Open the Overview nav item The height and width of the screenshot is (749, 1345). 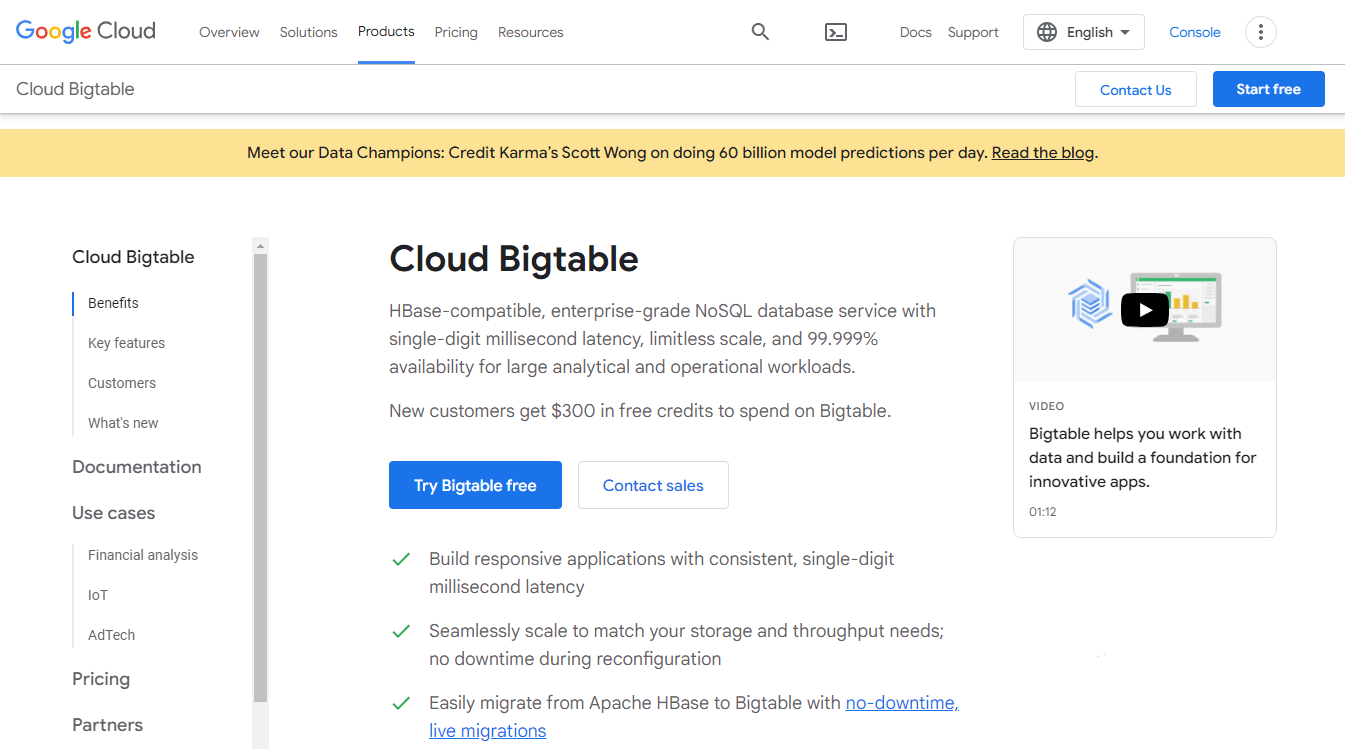pyautogui.click(x=229, y=32)
